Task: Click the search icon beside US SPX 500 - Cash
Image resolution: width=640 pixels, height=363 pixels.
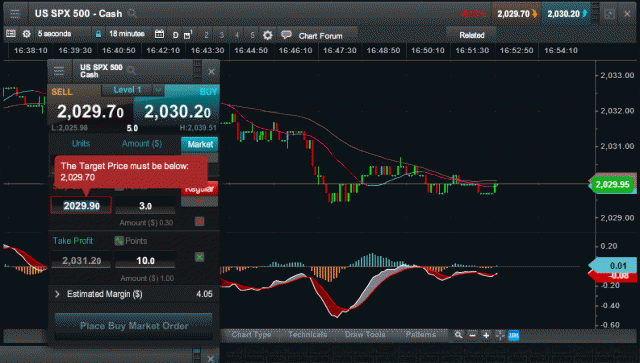Action: 132,13
